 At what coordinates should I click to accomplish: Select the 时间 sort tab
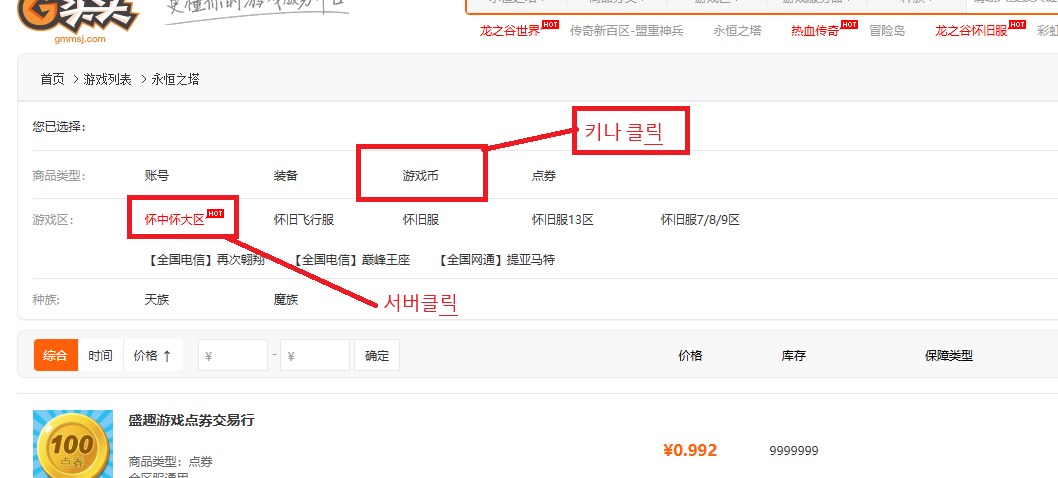click(x=100, y=355)
